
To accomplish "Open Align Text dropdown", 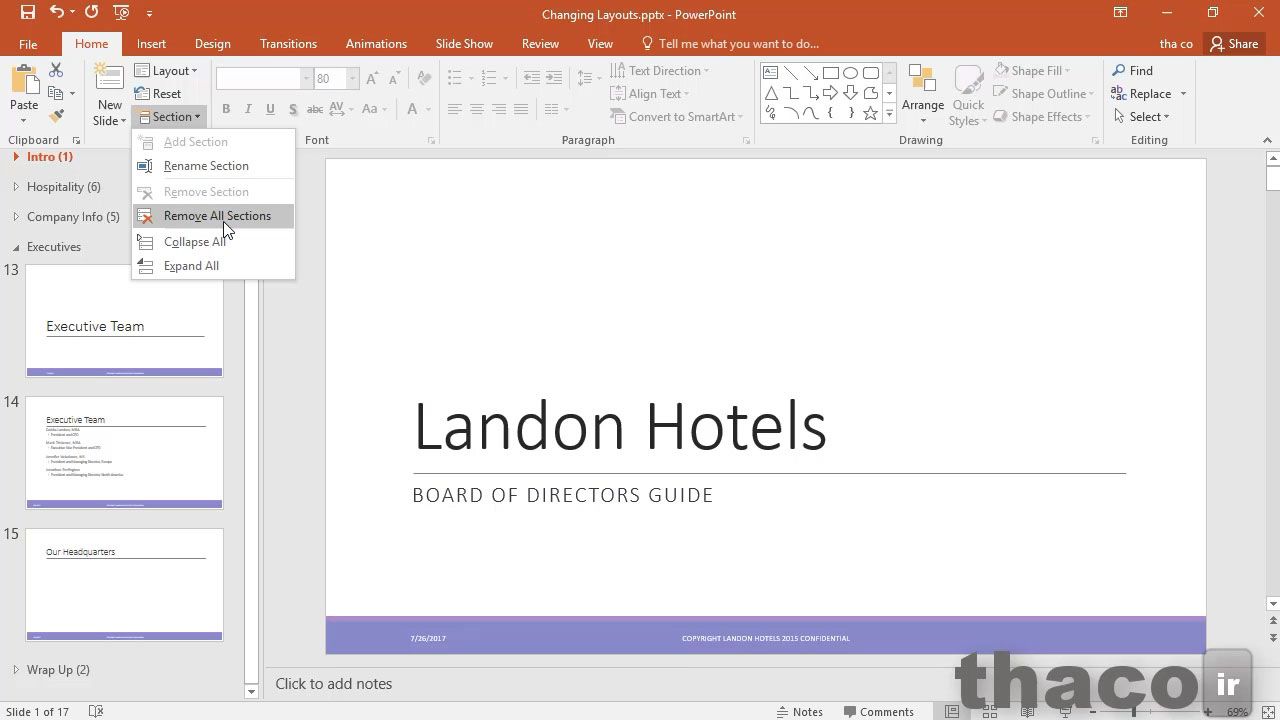I will coord(649,94).
